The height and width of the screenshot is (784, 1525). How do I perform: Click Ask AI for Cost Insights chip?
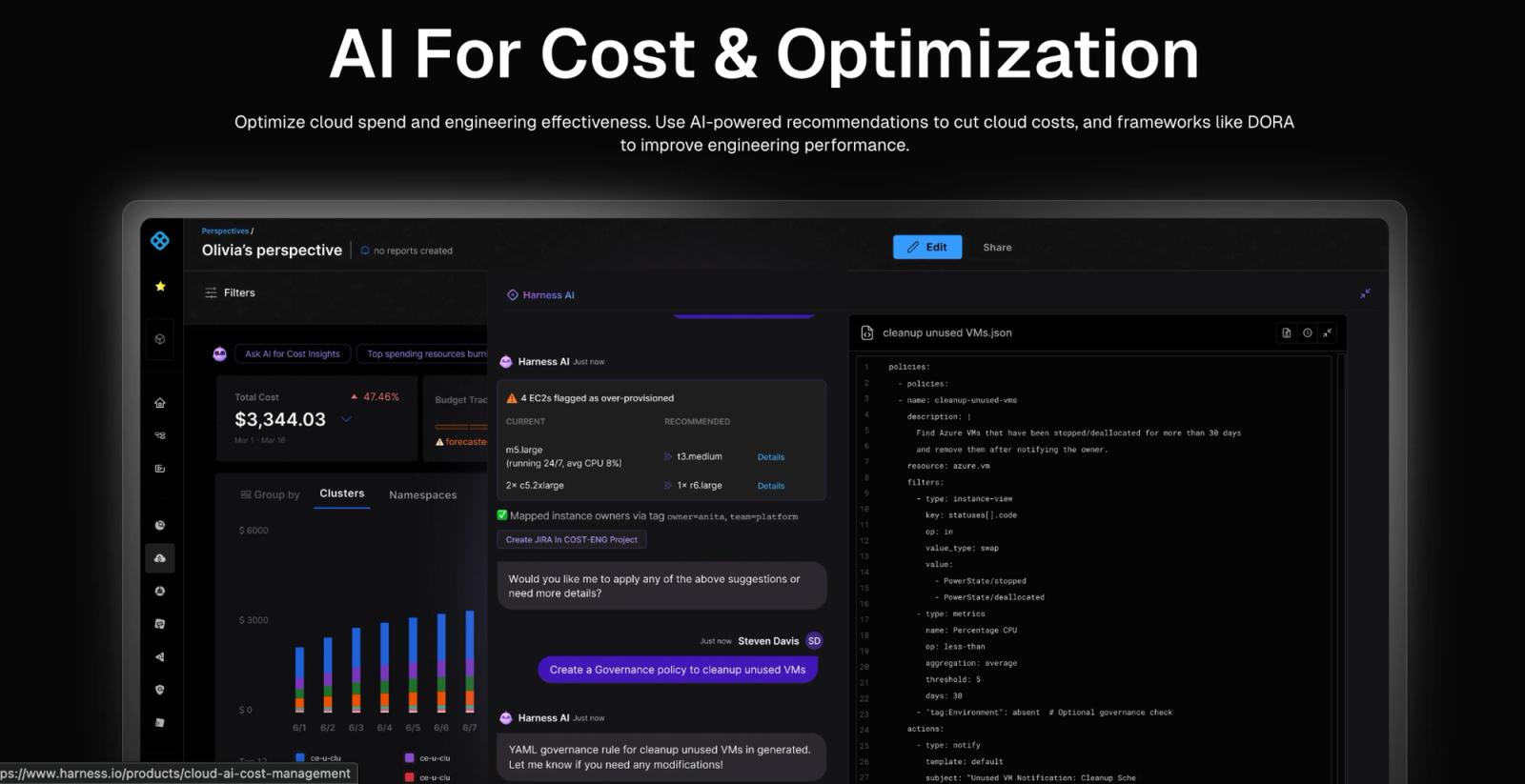tap(293, 353)
